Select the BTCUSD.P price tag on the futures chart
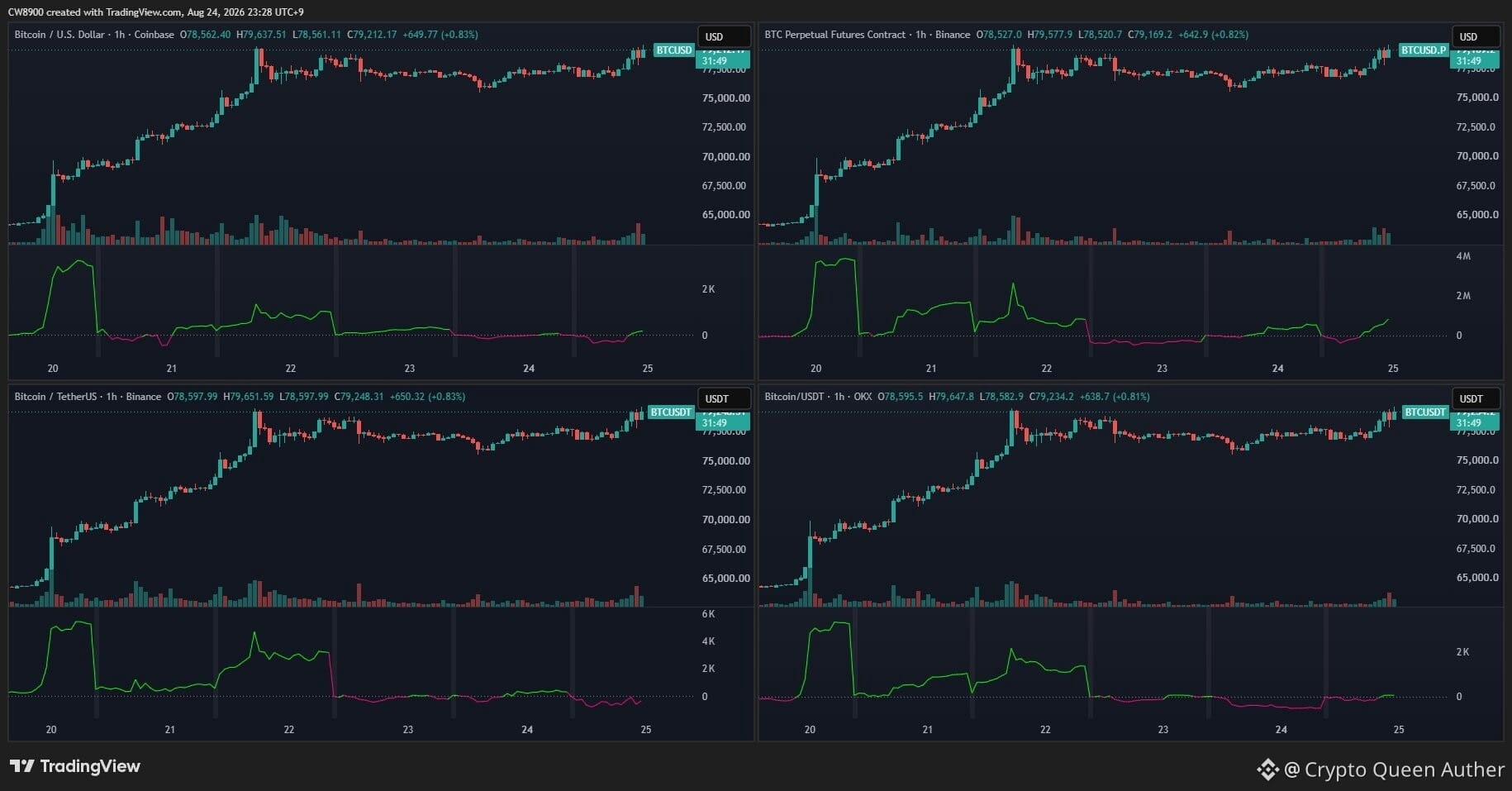Screen dimensions: 1512x791 pos(1424,50)
